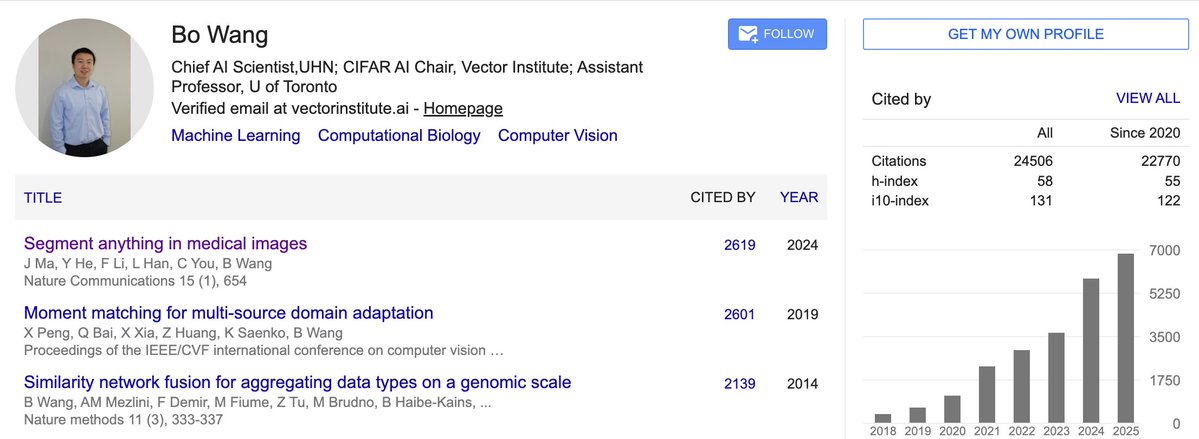Image resolution: width=1199 pixels, height=439 pixels.
Task: Open the Homepage link
Action: pos(463,108)
